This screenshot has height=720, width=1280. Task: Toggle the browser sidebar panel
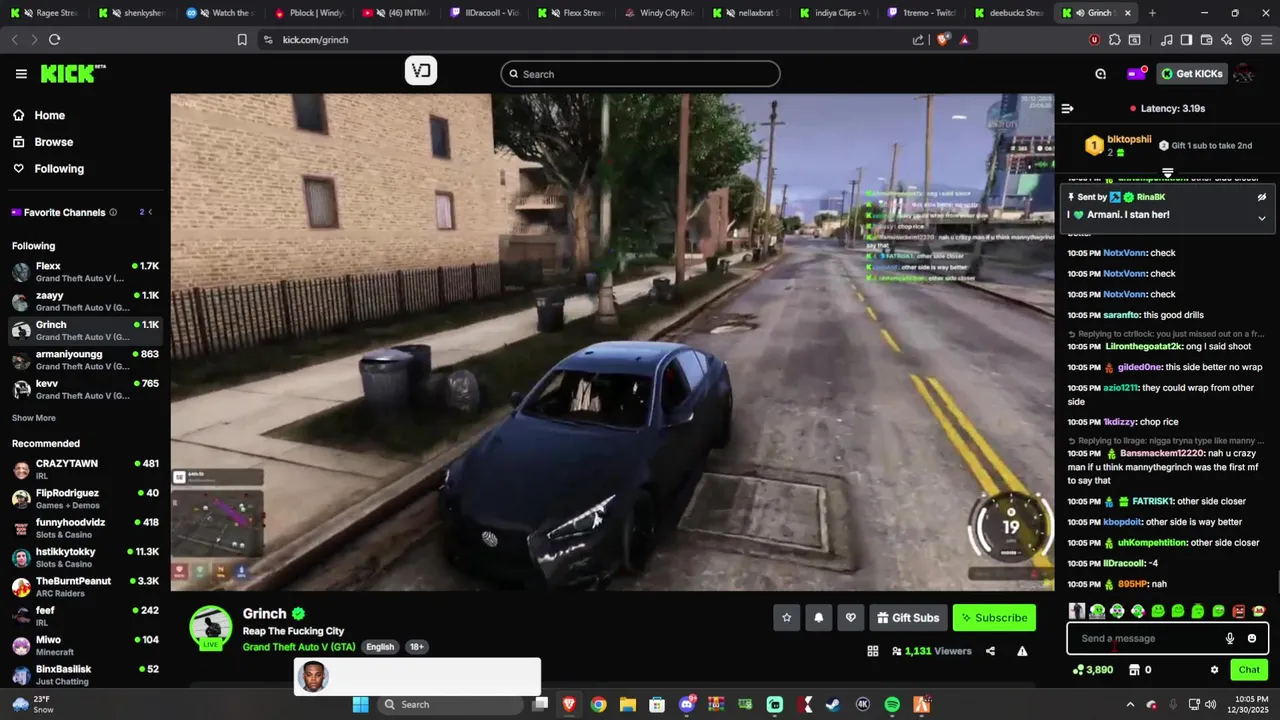click(x=1186, y=39)
